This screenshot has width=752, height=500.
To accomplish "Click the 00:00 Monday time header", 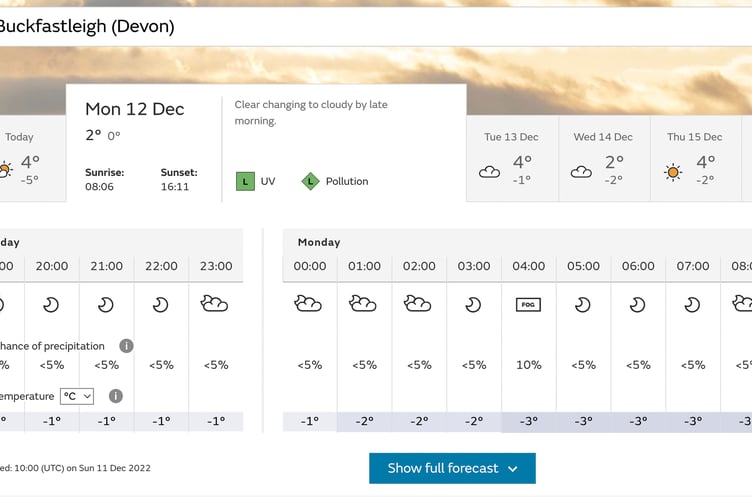I will [310, 266].
